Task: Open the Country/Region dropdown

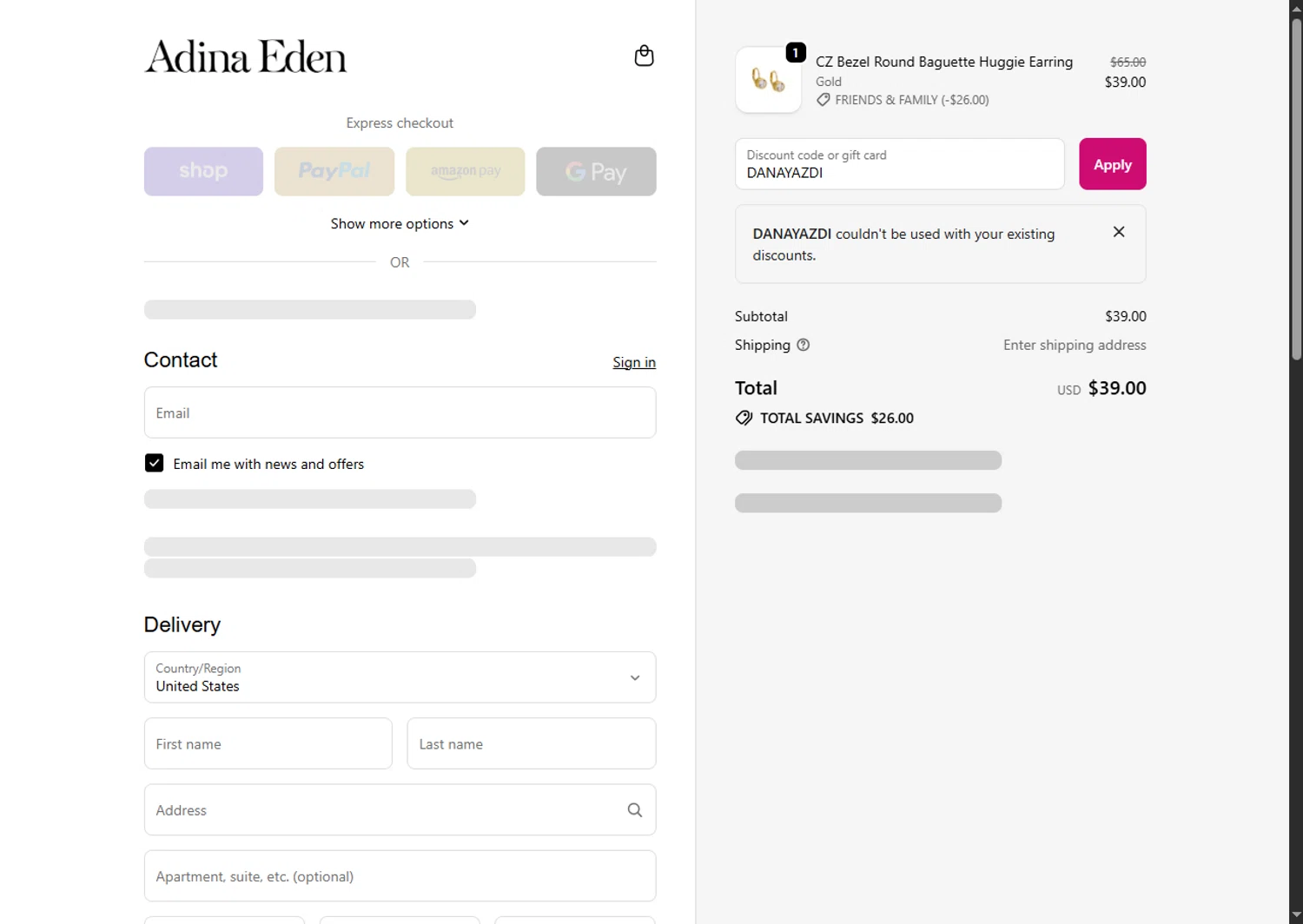Action: pyautogui.click(x=400, y=677)
